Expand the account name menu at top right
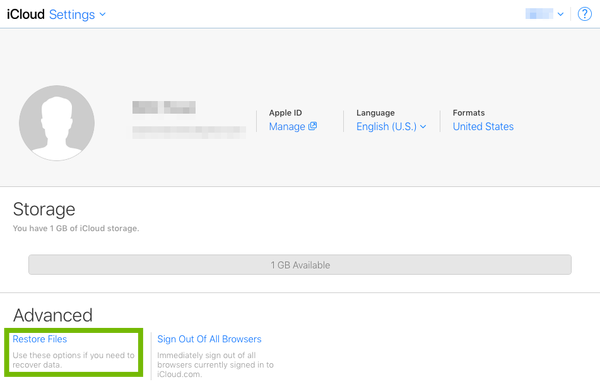The image size is (600, 384). [x=545, y=14]
